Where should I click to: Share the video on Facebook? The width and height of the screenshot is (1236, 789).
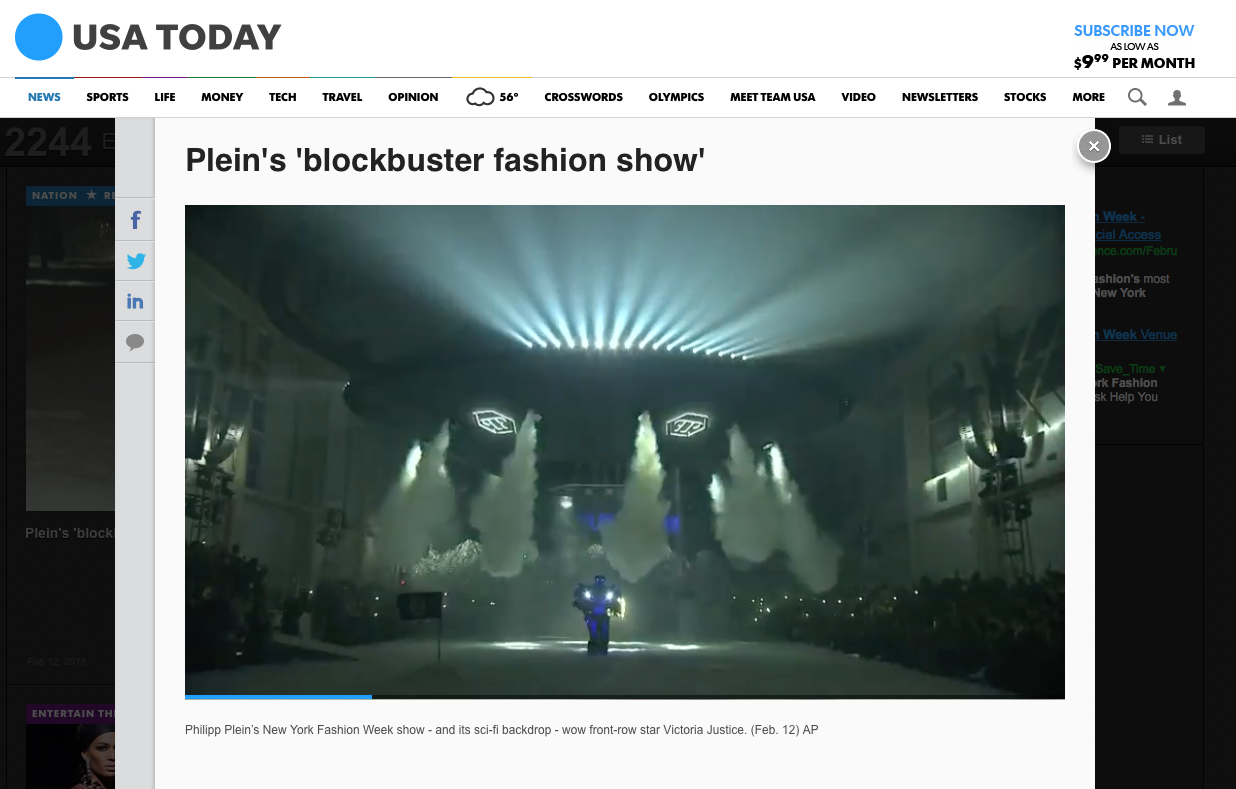(135, 220)
